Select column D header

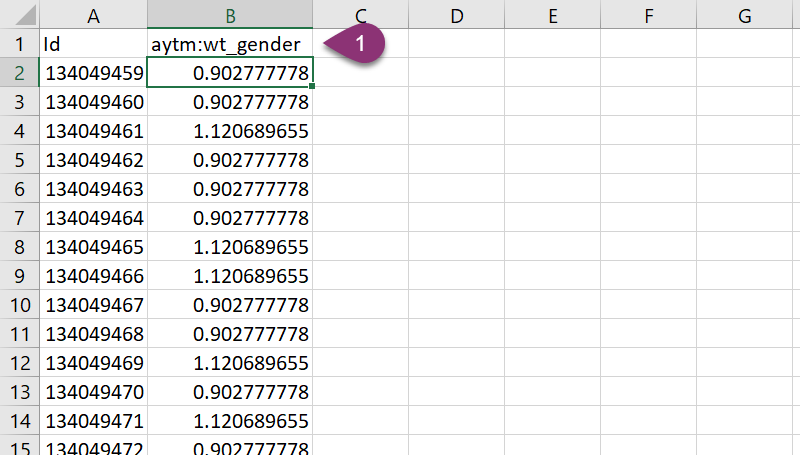[457, 15]
